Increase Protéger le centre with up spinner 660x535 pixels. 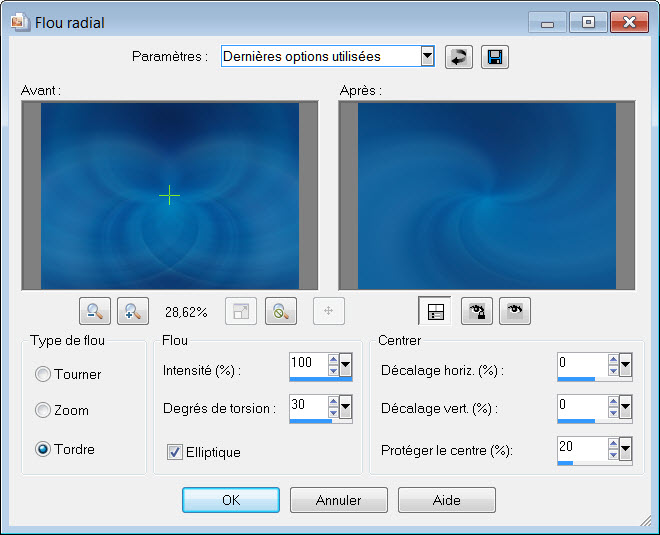(613, 444)
